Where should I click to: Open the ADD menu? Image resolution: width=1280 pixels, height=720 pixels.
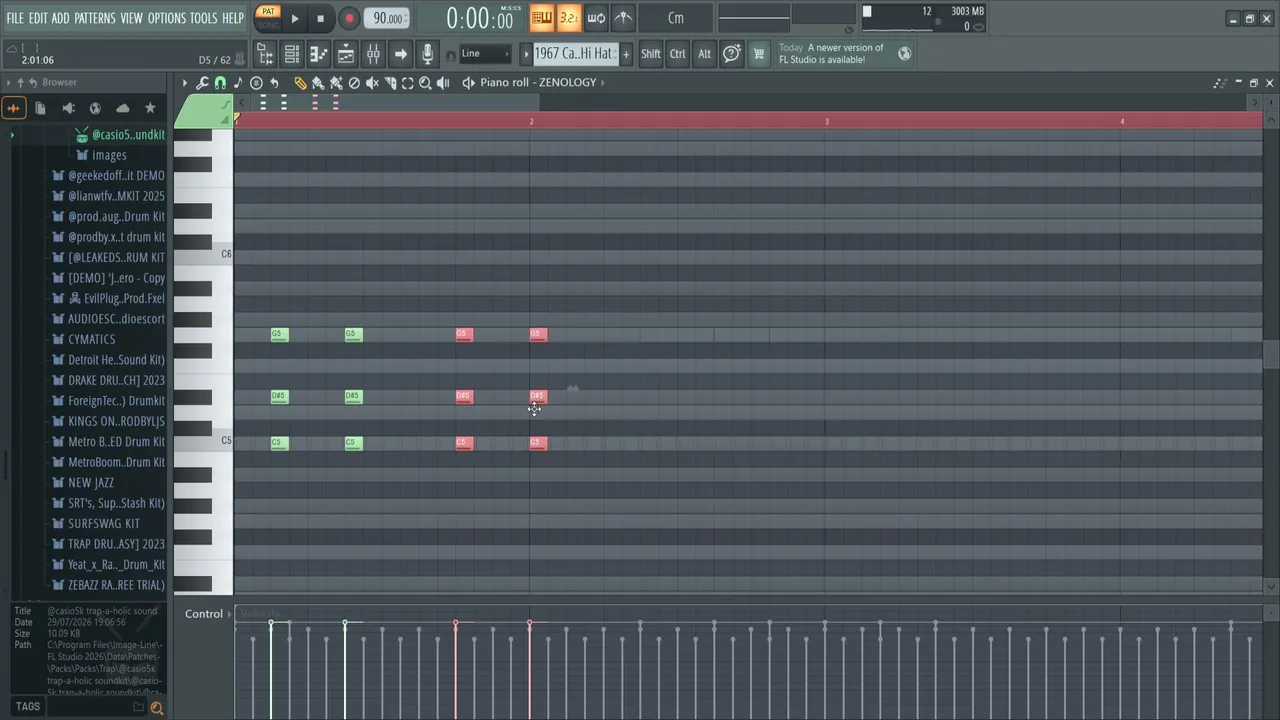(x=61, y=18)
